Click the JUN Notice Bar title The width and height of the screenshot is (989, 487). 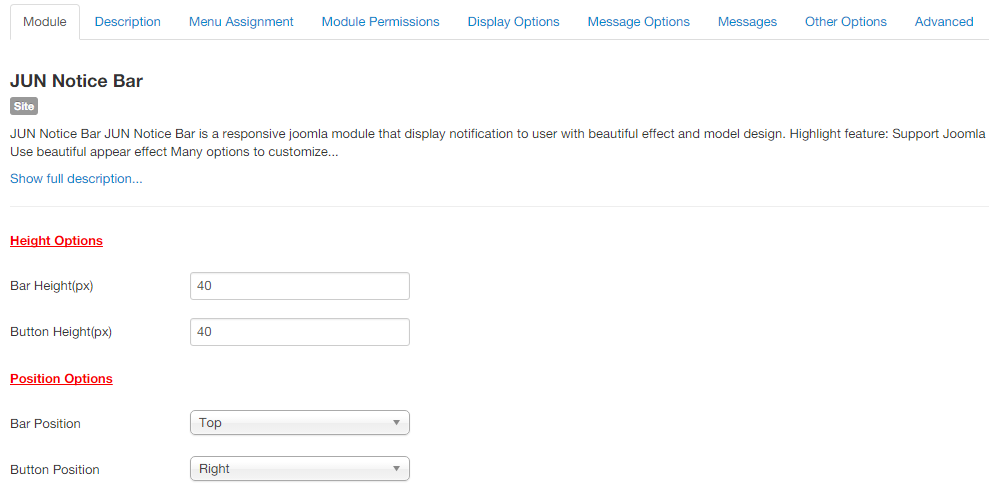(76, 81)
